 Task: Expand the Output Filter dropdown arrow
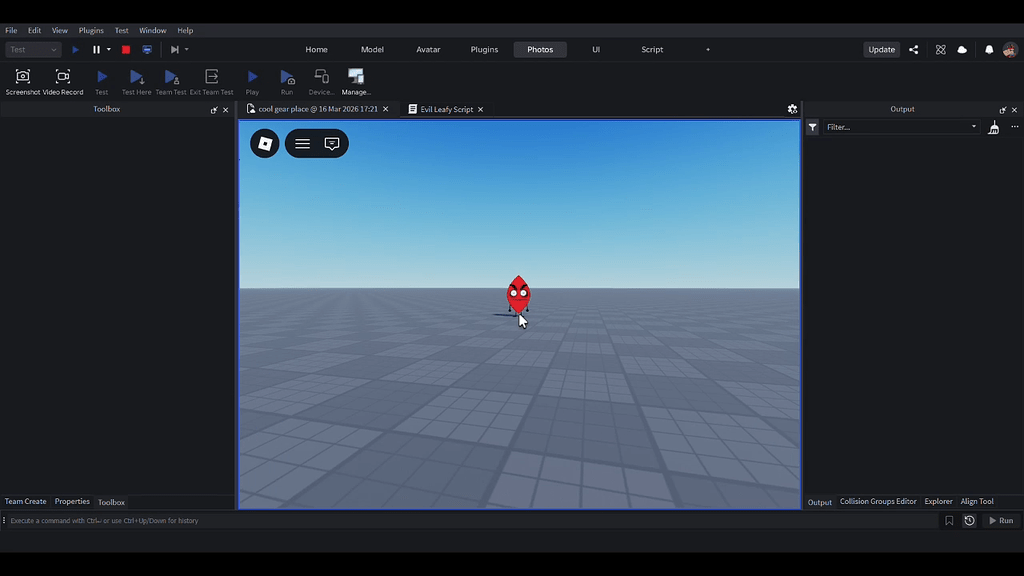[x=974, y=127]
